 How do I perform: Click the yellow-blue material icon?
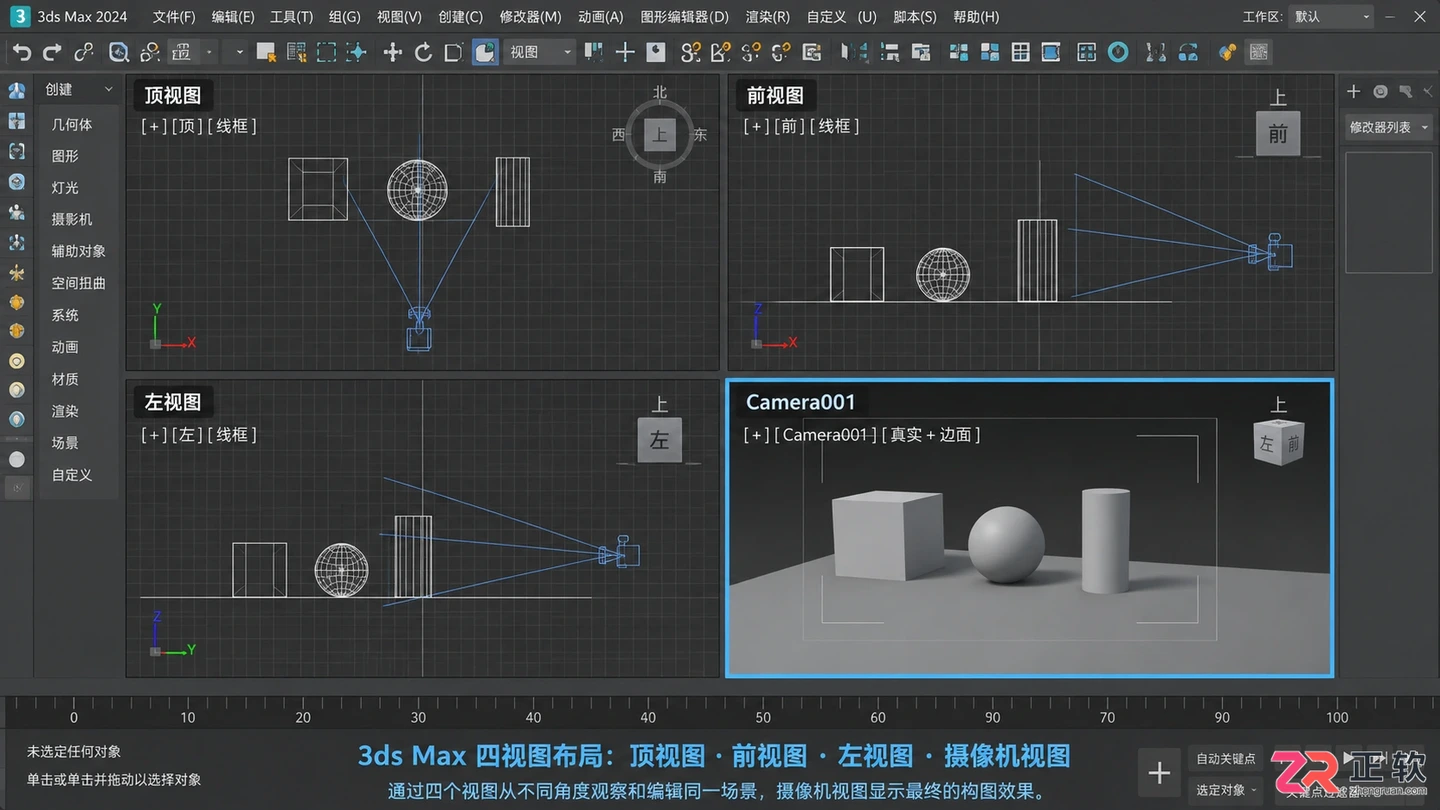tap(1227, 52)
